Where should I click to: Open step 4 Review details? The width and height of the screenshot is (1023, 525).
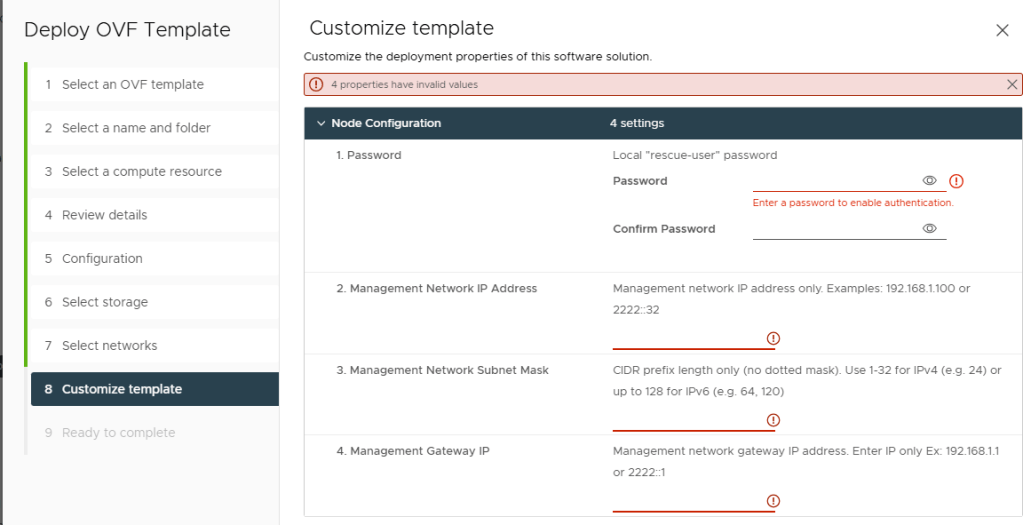[x=155, y=215]
